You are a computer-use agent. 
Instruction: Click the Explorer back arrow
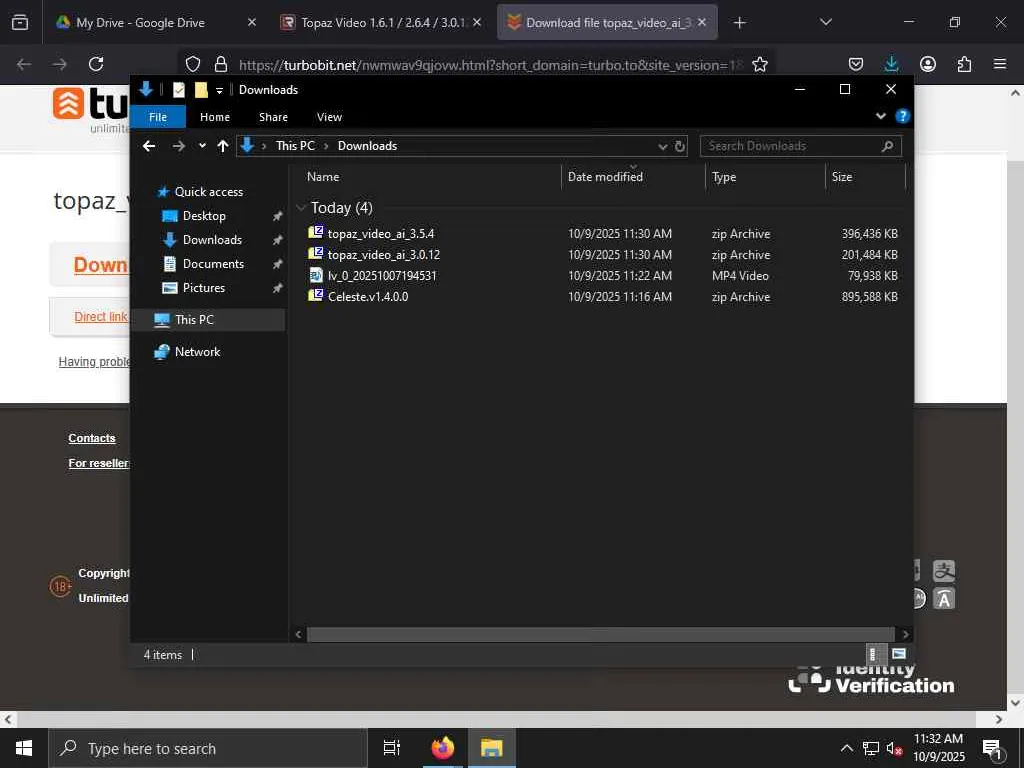point(149,146)
